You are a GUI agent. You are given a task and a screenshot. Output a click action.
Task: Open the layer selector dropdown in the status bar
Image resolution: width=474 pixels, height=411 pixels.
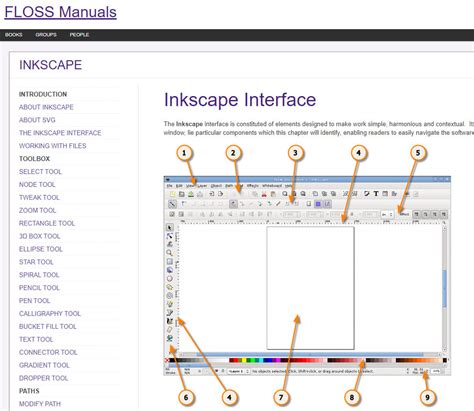point(238,371)
